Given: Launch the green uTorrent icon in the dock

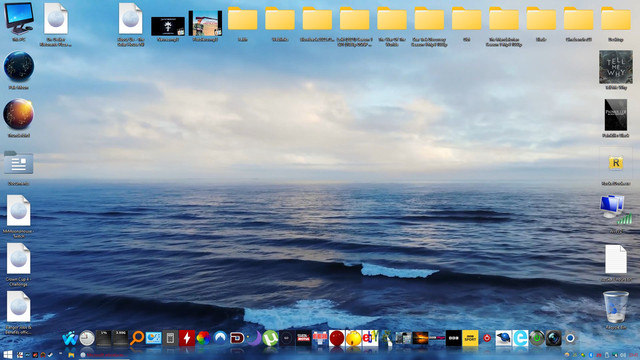Looking at the screenshot, I should [x=271, y=338].
